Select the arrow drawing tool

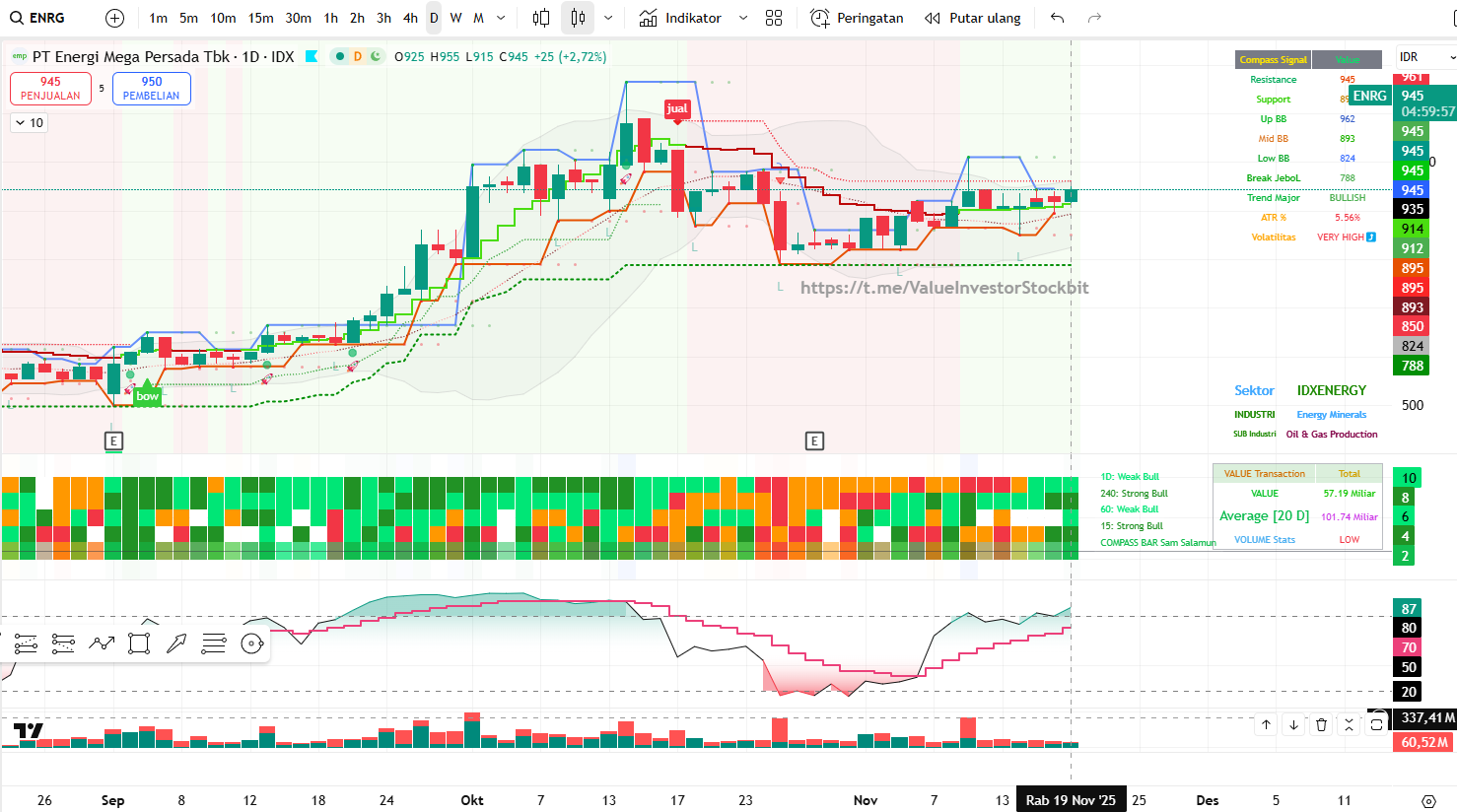176,643
